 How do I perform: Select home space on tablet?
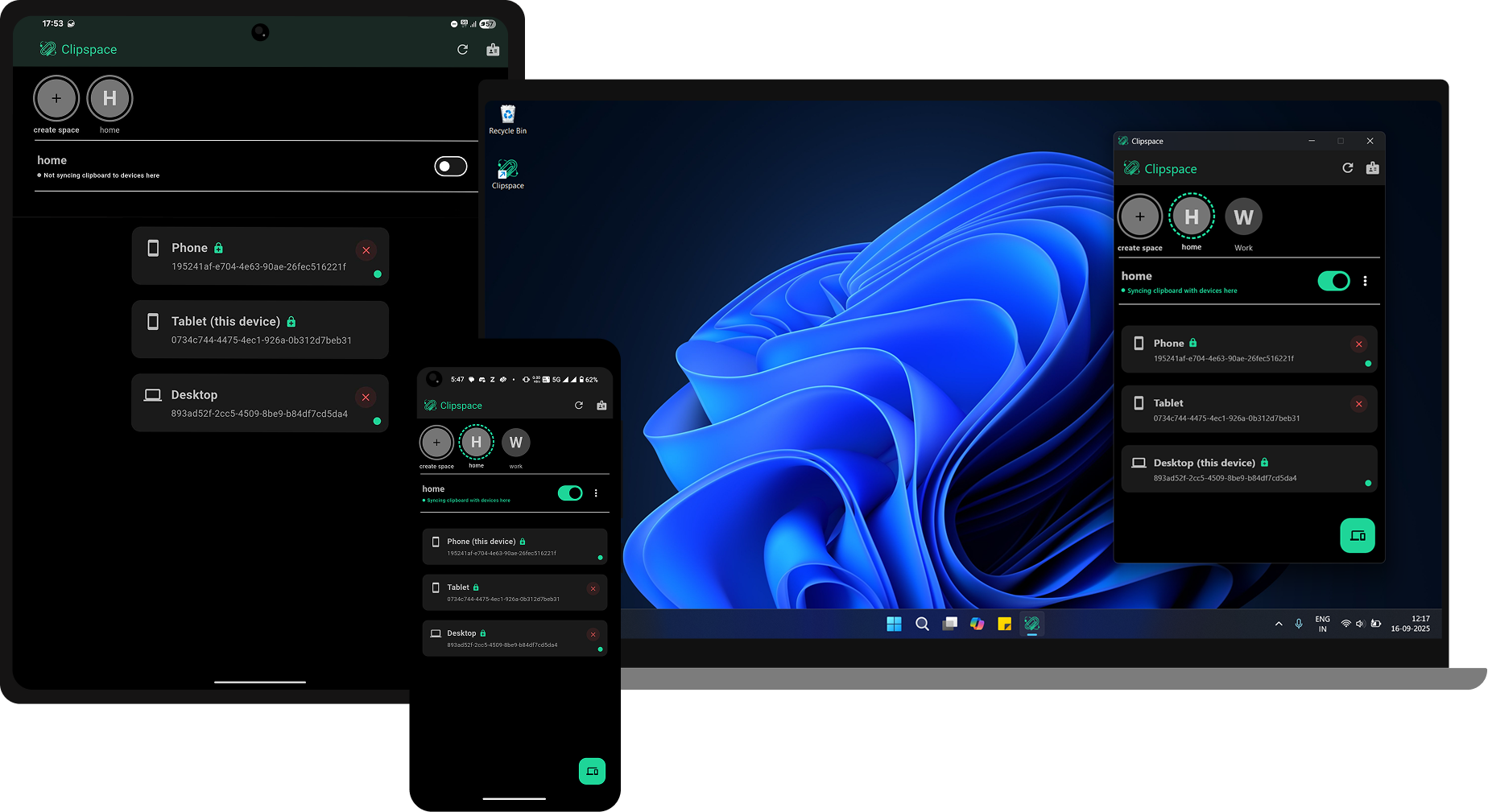pyautogui.click(x=110, y=99)
